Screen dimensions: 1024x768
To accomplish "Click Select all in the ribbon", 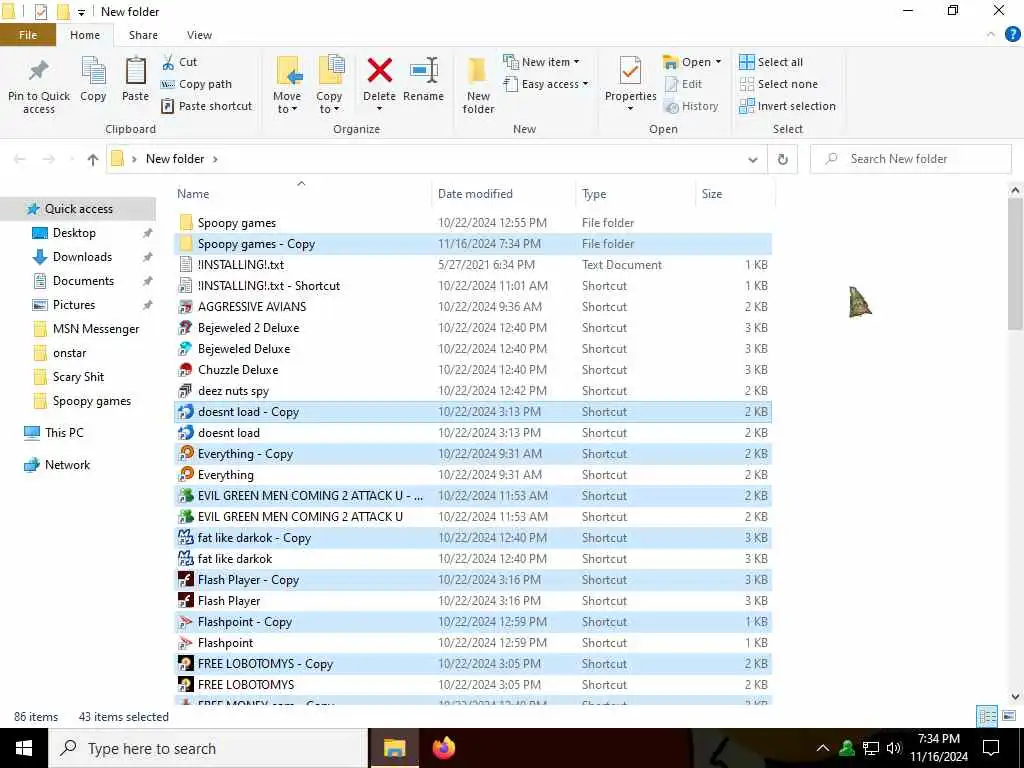I will coord(771,62).
